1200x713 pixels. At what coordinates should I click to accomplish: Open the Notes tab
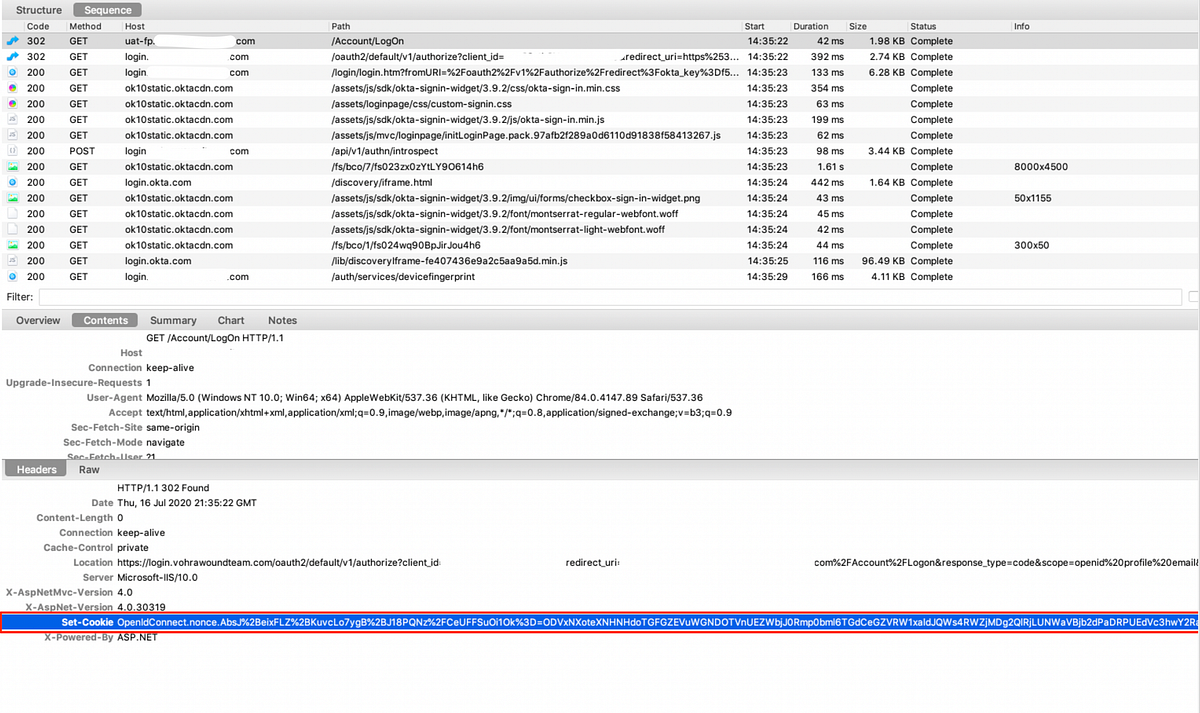[x=282, y=320]
